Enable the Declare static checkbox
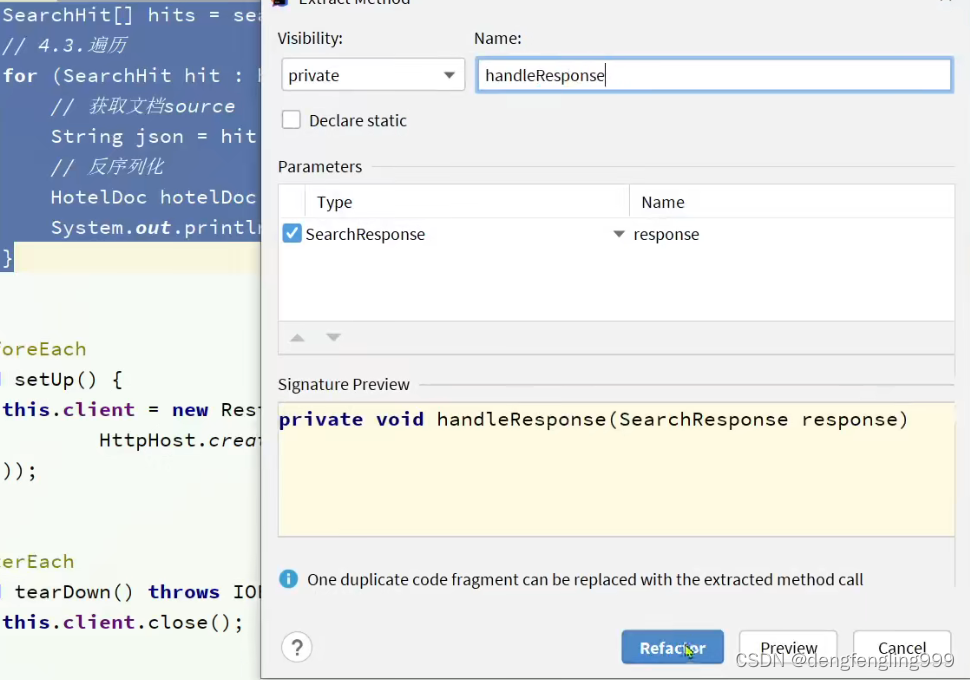The height and width of the screenshot is (680, 970). point(291,120)
